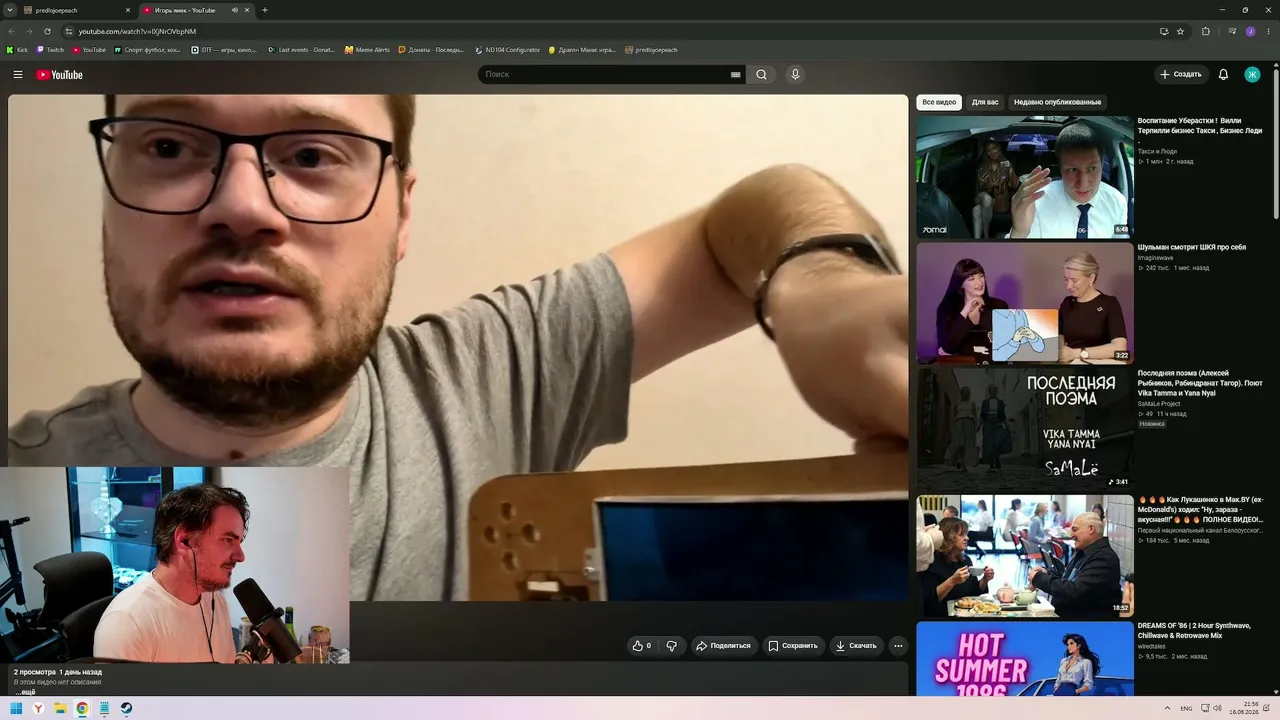Open the YouTube guide hamburger menu
The height and width of the screenshot is (720, 1280).
(x=18, y=75)
